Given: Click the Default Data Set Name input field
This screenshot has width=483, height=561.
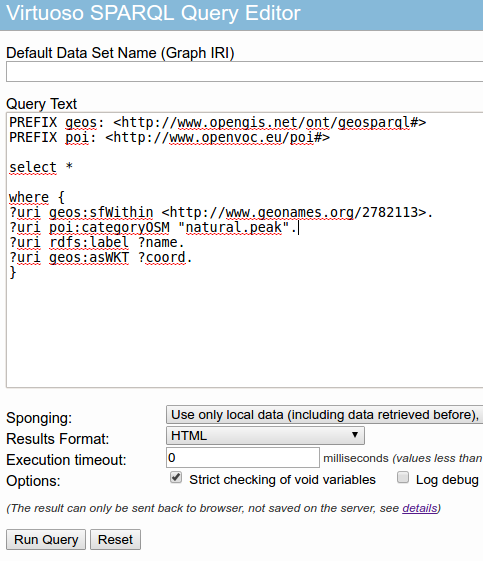Looking at the screenshot, I should (245, 72).
